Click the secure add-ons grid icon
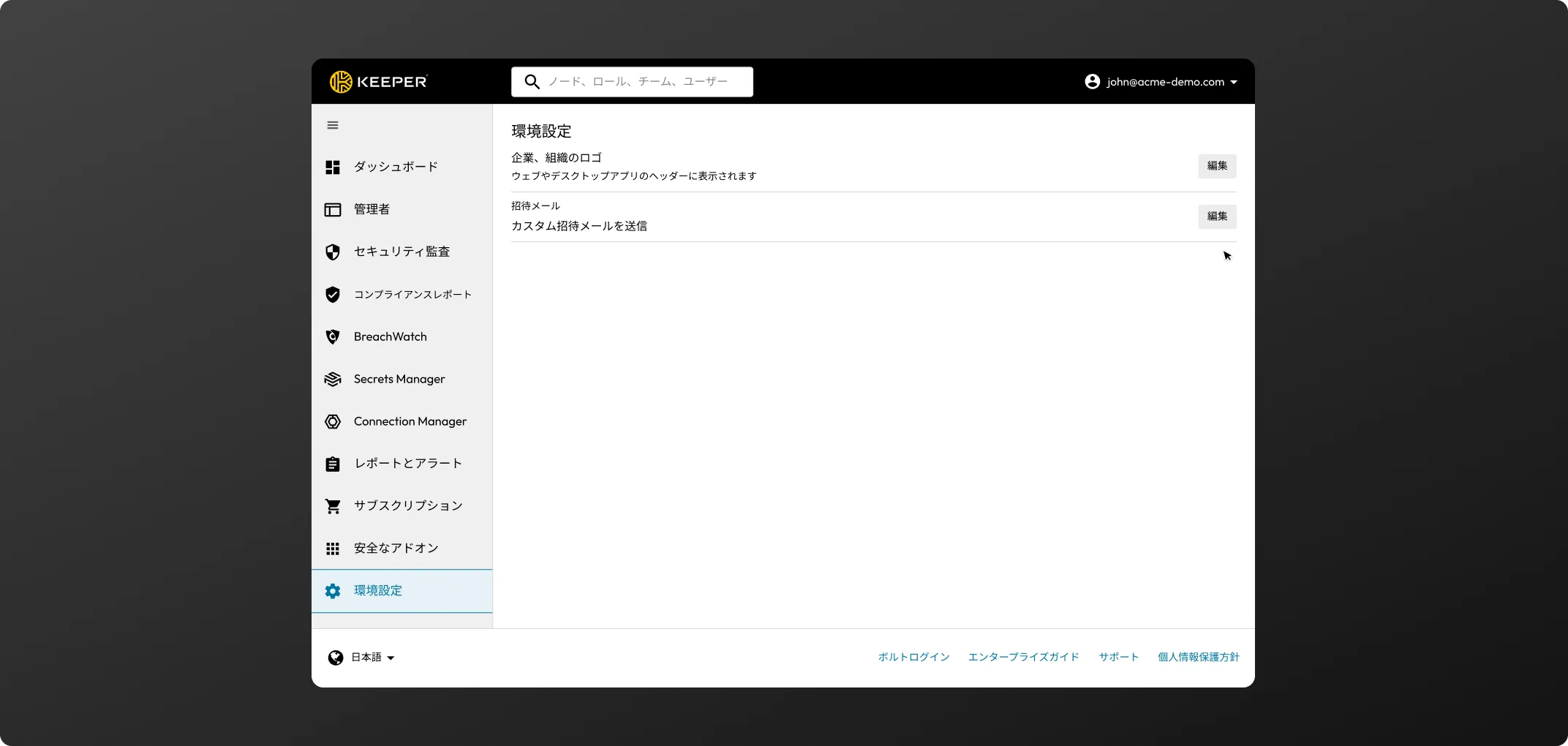 (x=333, y=549)
